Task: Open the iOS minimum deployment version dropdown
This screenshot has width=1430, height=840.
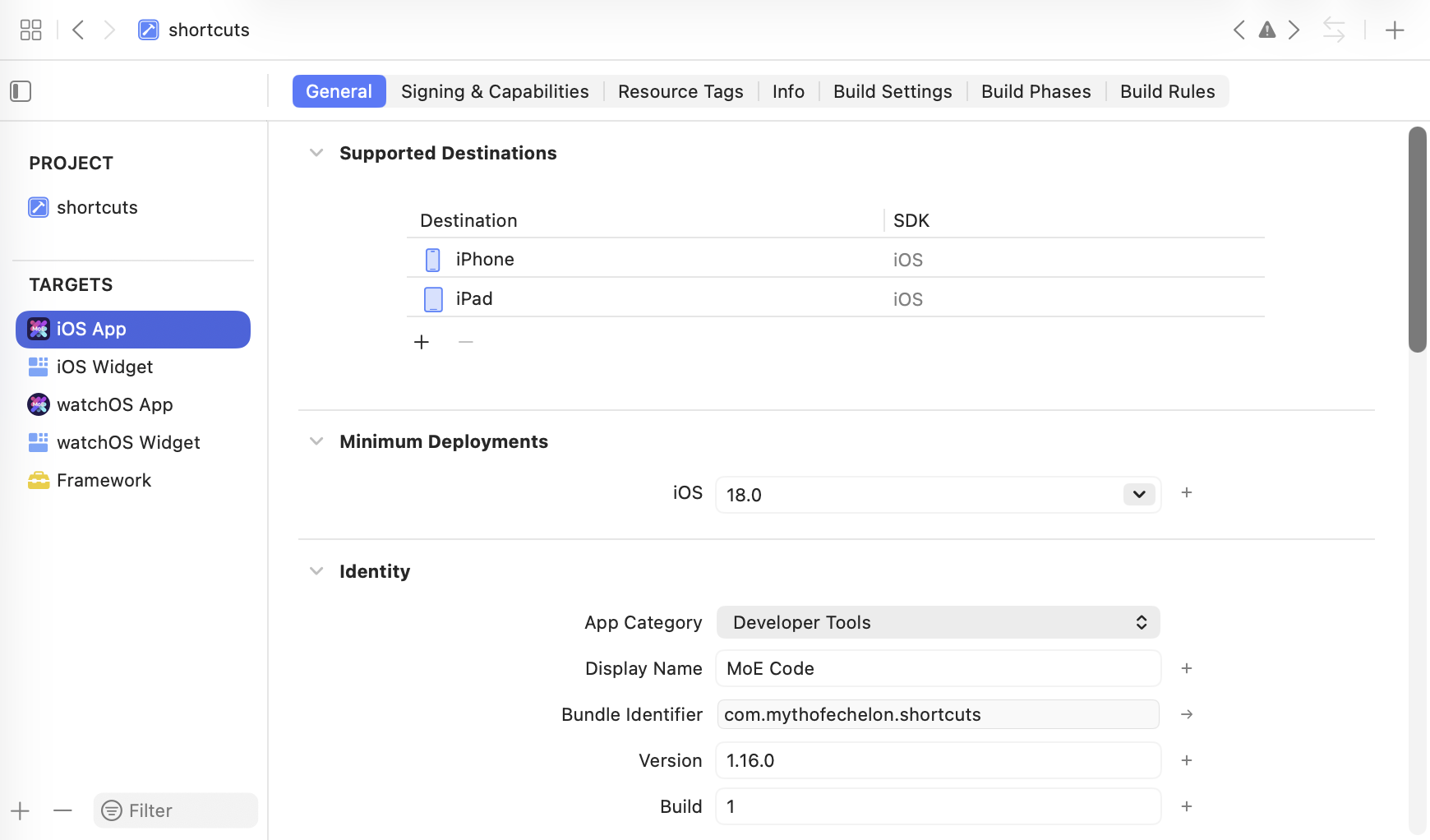Action: tap(1139, 494)
